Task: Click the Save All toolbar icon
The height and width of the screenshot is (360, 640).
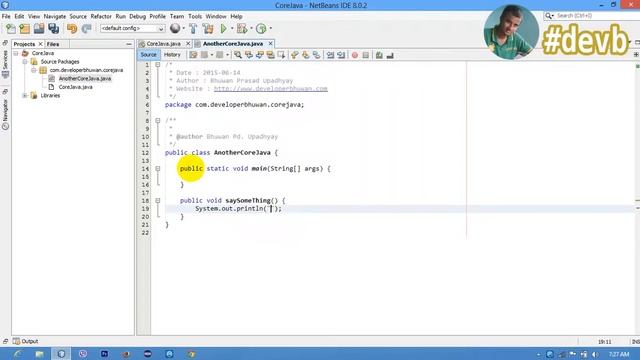Action: pyautogui.click(x=53, y=29)
